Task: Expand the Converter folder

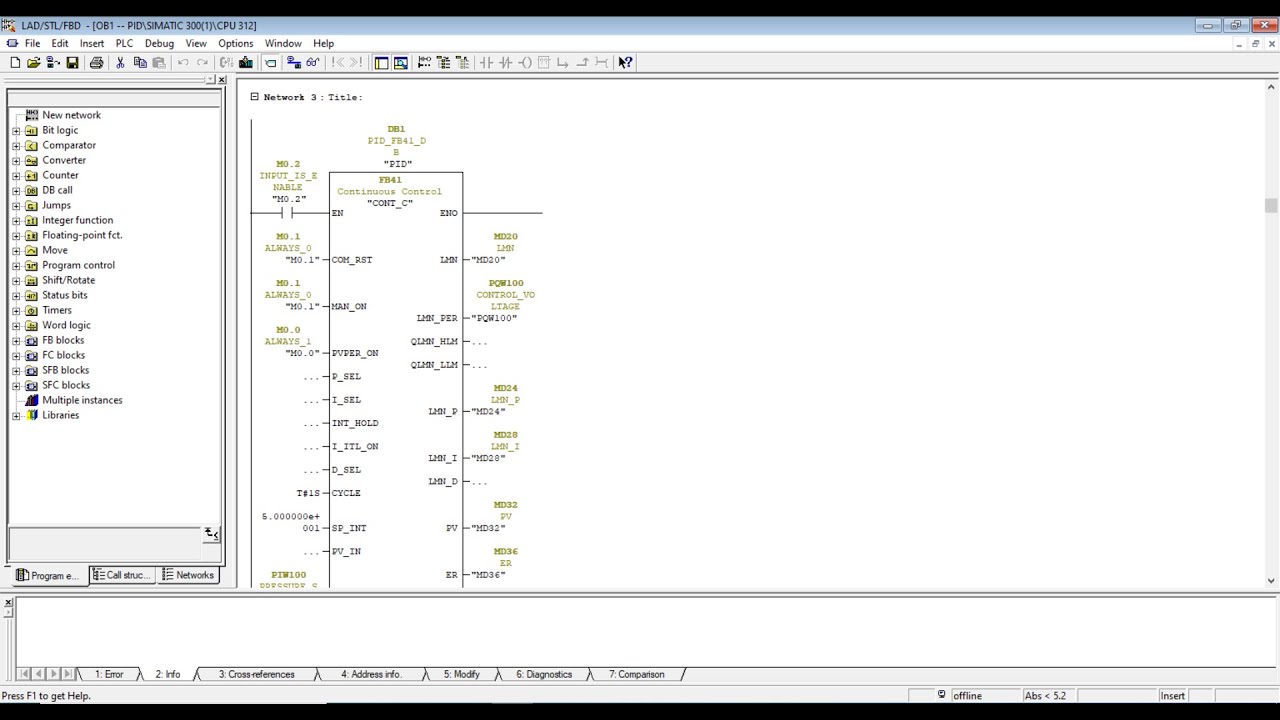Action: (16, 160)
